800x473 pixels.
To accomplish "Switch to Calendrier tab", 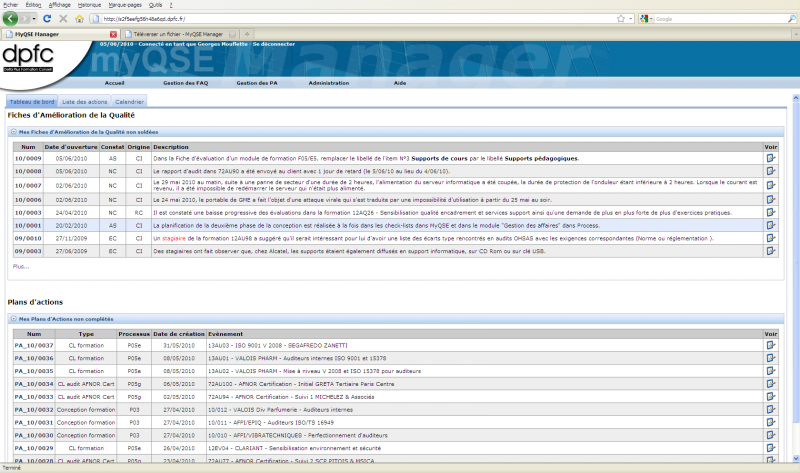I will [x=130, y=102].
